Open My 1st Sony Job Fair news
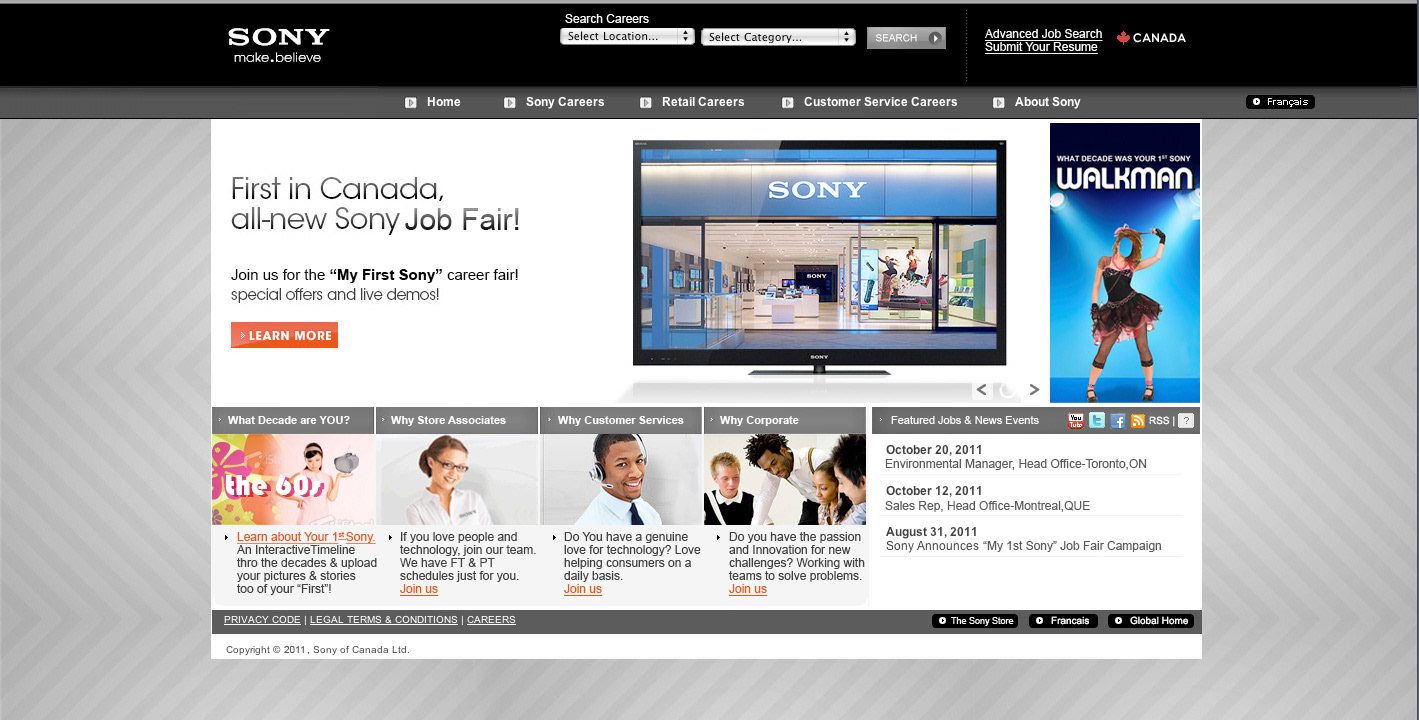The height and width of the screenshot is (720, 1419). 1024,546
